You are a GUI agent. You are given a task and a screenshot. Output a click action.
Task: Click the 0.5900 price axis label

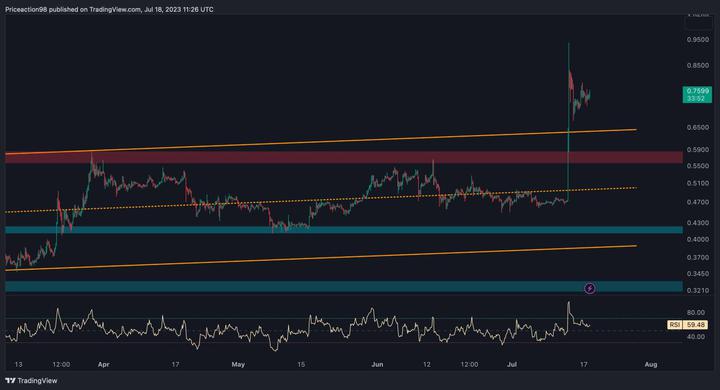point(698,150)
